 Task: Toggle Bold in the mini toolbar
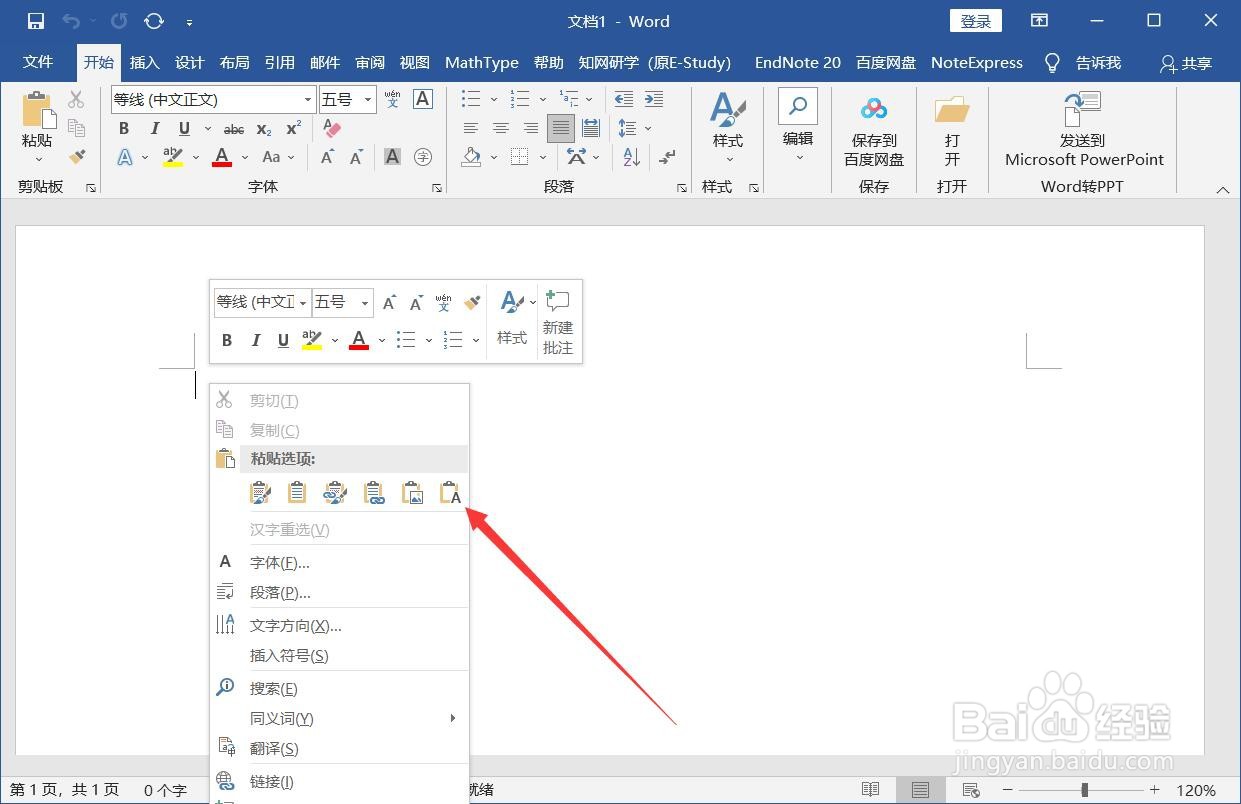pos(227,340)
